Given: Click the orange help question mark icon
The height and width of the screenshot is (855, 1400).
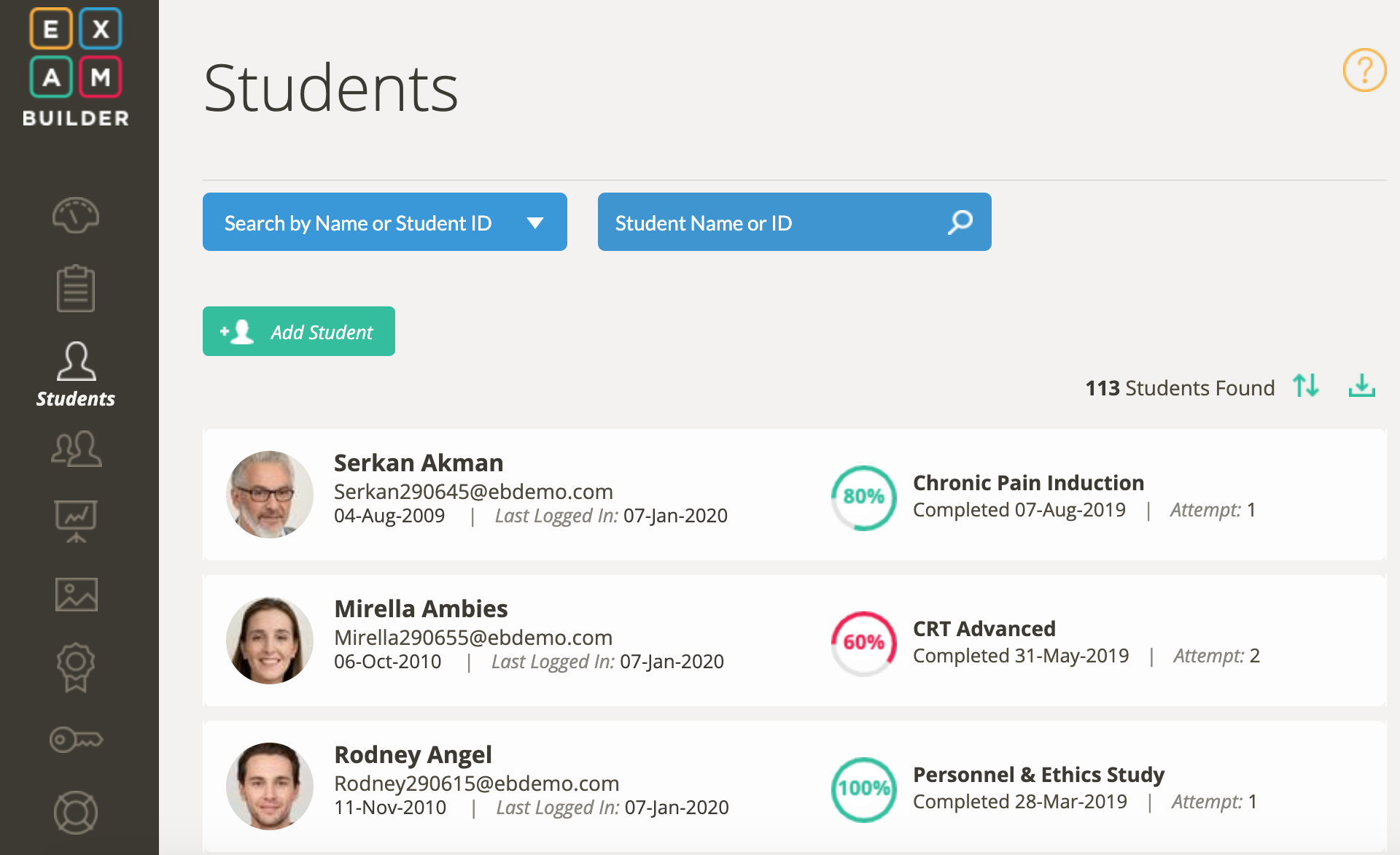Looking at the screenshot, I should 1364,70.
